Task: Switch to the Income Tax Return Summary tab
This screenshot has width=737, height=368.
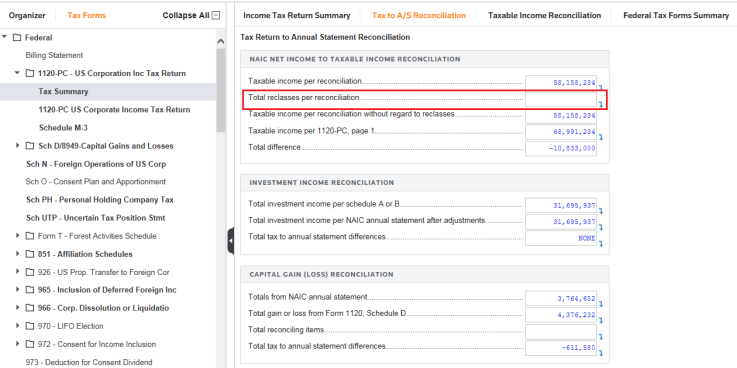Action: (297, 16)
